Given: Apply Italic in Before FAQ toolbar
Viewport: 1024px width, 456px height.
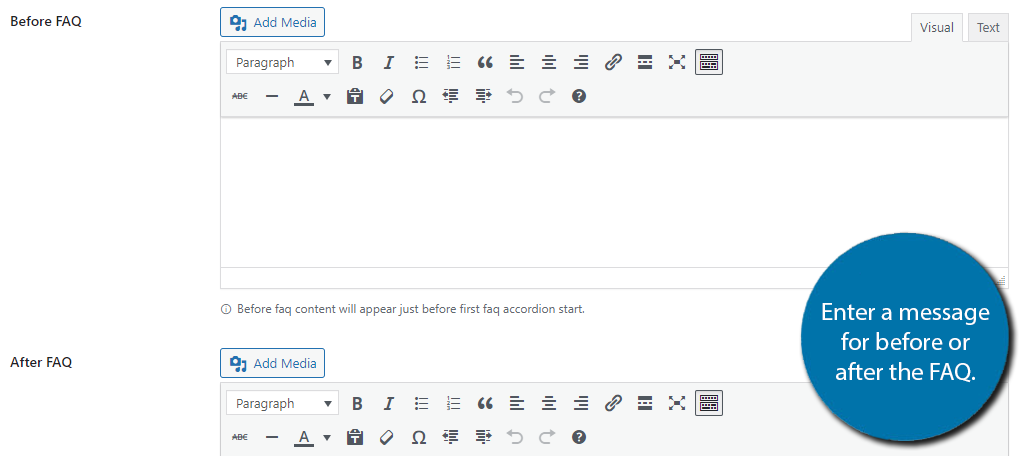Looking at the screenshot, I should [389, 62].
